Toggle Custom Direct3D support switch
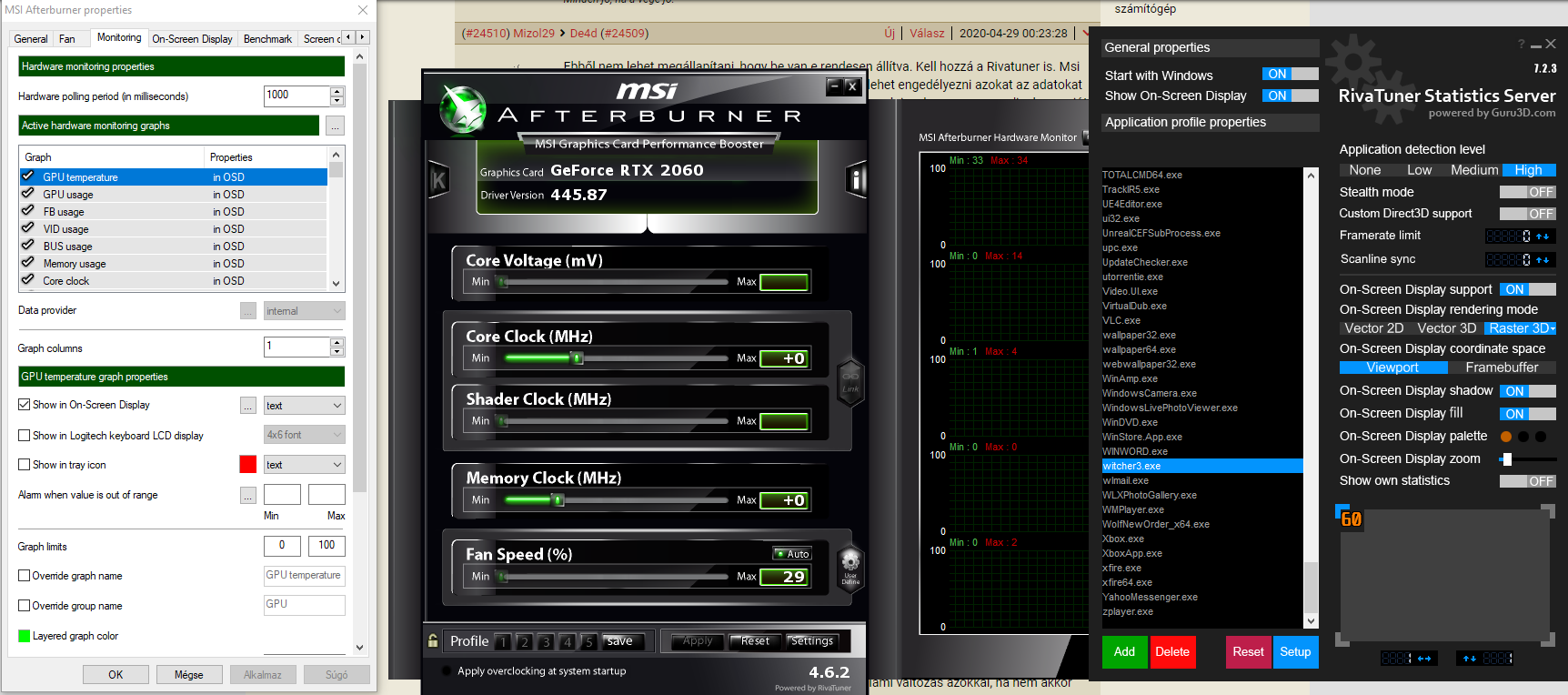The height and width of the screenshot is (695, 1568). tap(1528, 214)
